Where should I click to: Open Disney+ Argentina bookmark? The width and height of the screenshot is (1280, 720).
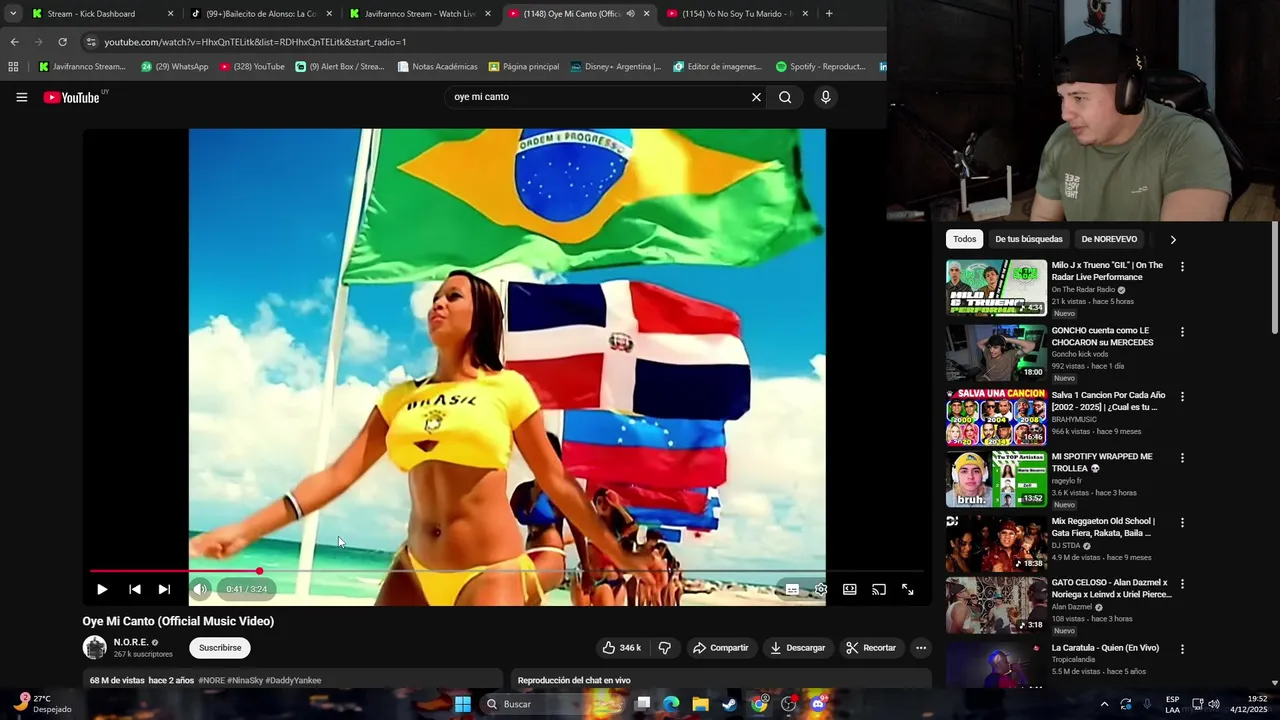(616, 67)
